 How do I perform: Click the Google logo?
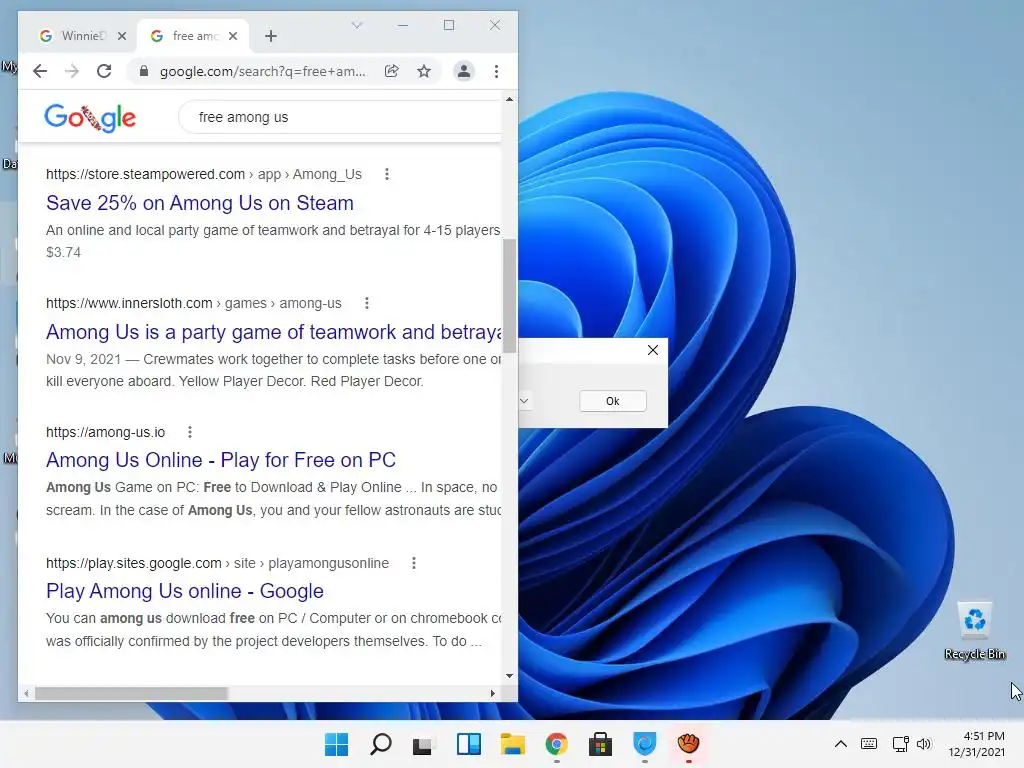click(x=90, y=118)
